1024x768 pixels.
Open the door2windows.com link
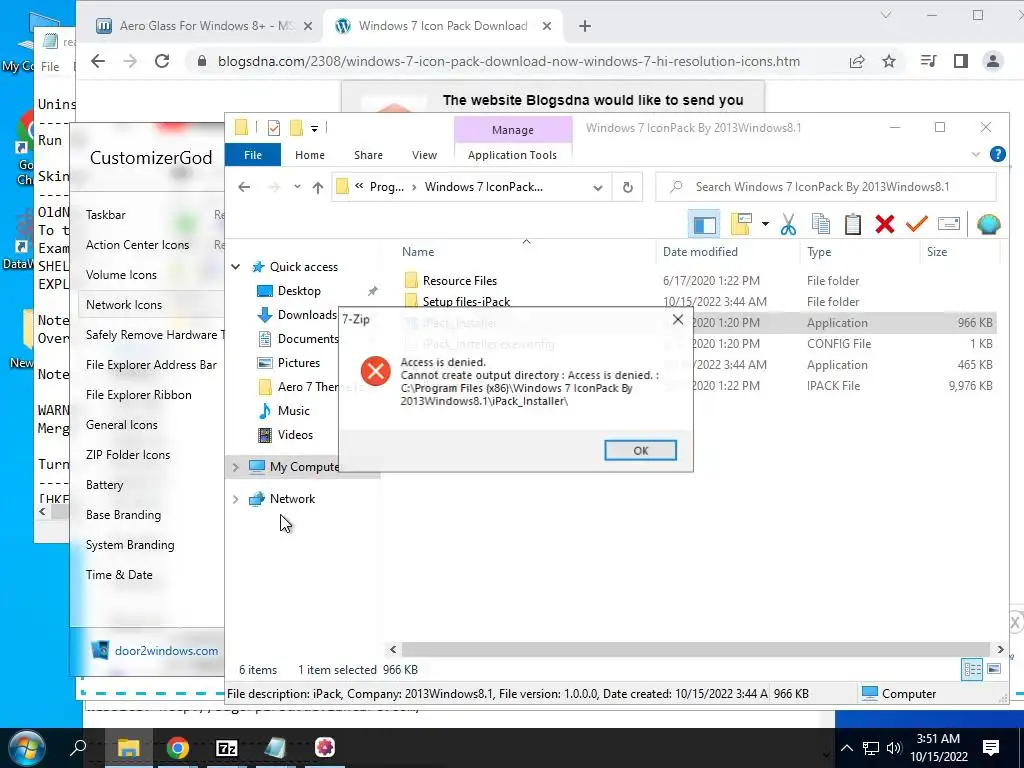click(167, 651)
